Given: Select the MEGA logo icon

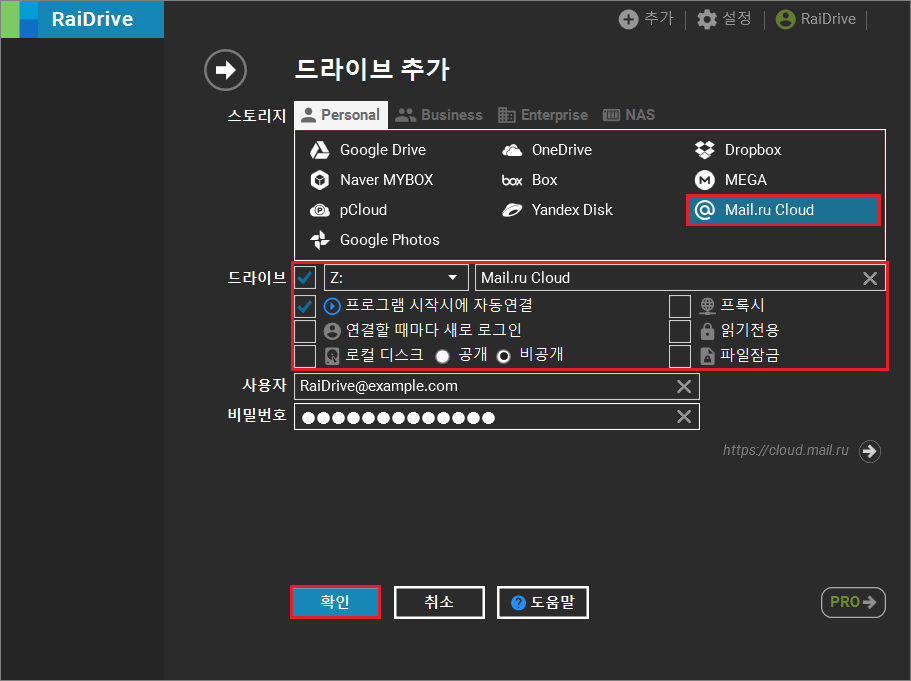Looking at the screenshot, I should click(x=705, y=180).
